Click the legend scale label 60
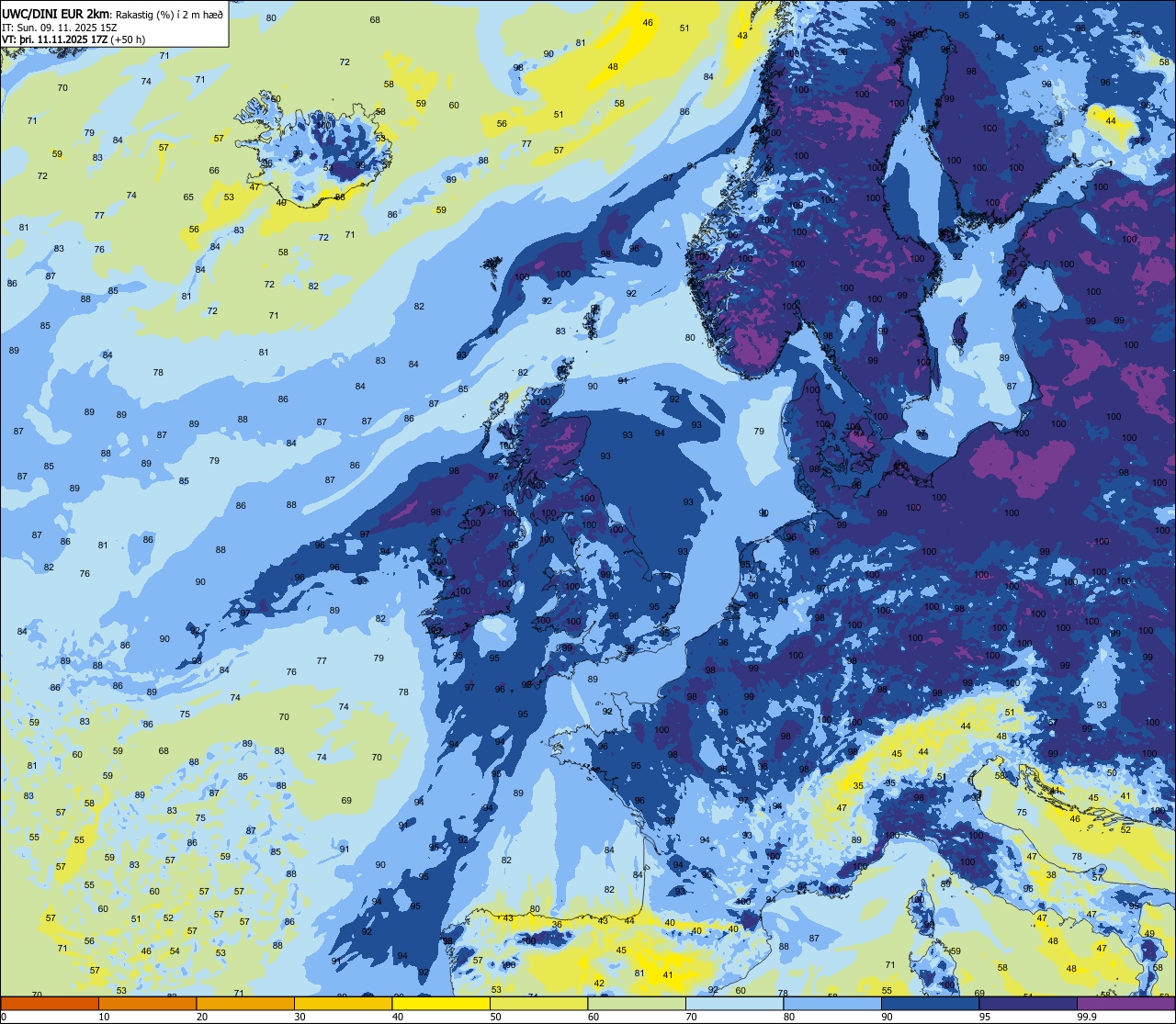The height and width of the screenshot is (1024, 1176). [594, 1017]
